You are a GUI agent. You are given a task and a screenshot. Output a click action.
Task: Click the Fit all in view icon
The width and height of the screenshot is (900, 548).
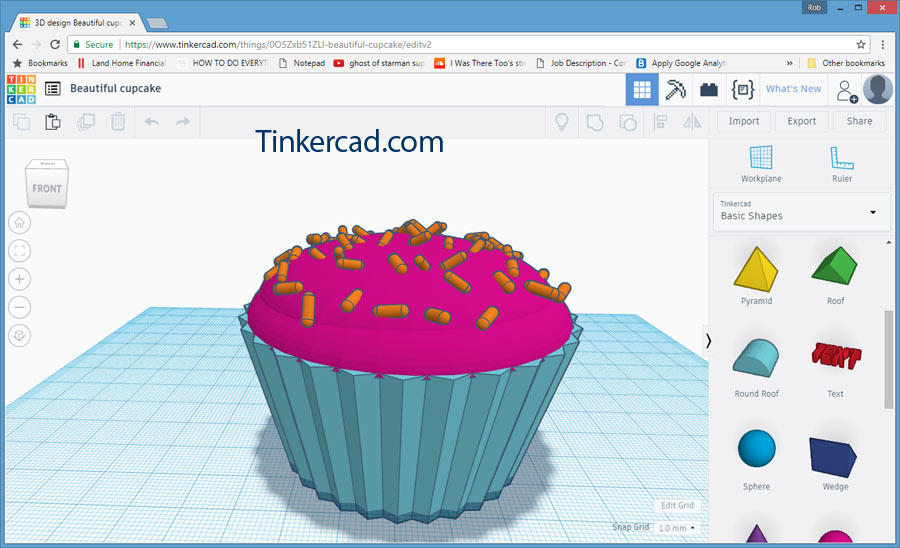pyautogui.click(x=21, y=250)
